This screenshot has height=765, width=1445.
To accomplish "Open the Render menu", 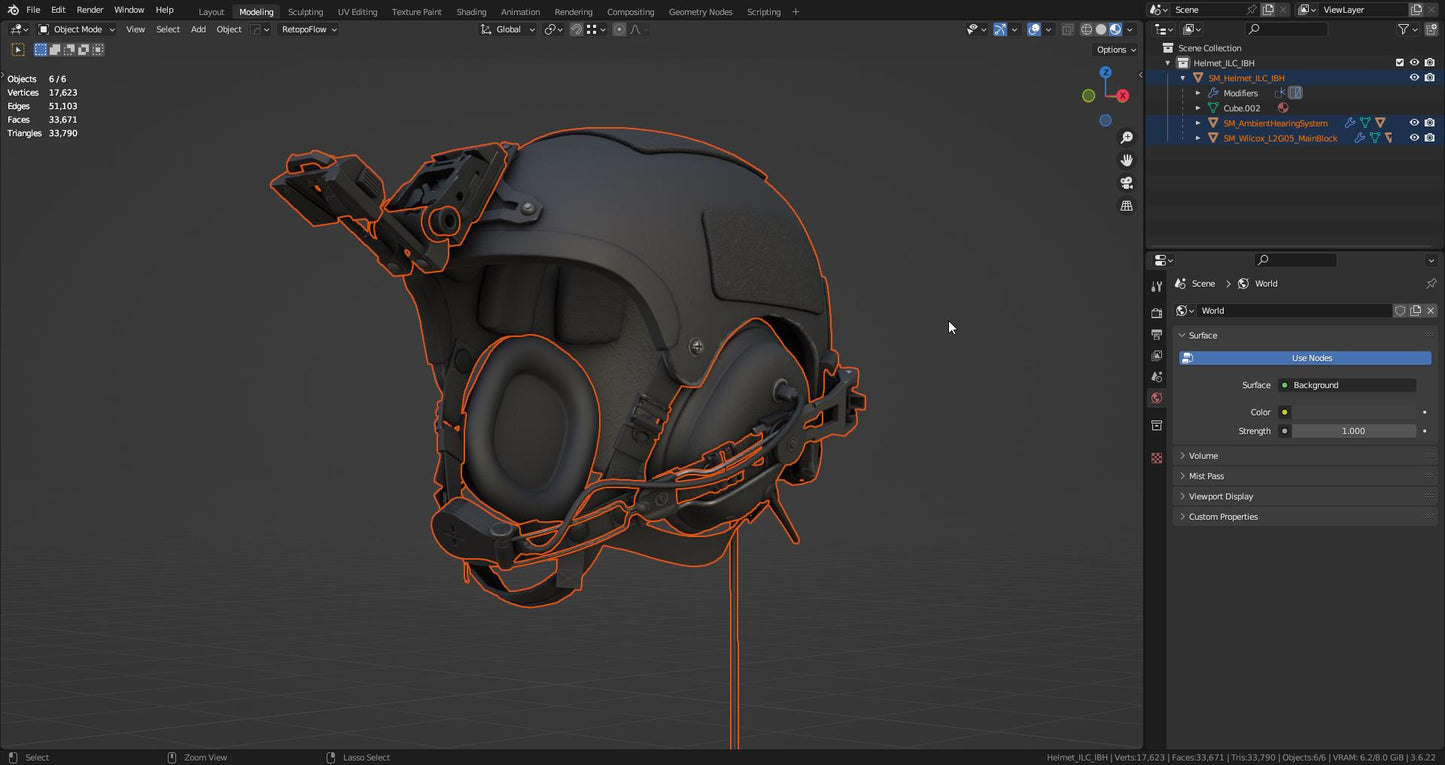I will click(89, 11).
